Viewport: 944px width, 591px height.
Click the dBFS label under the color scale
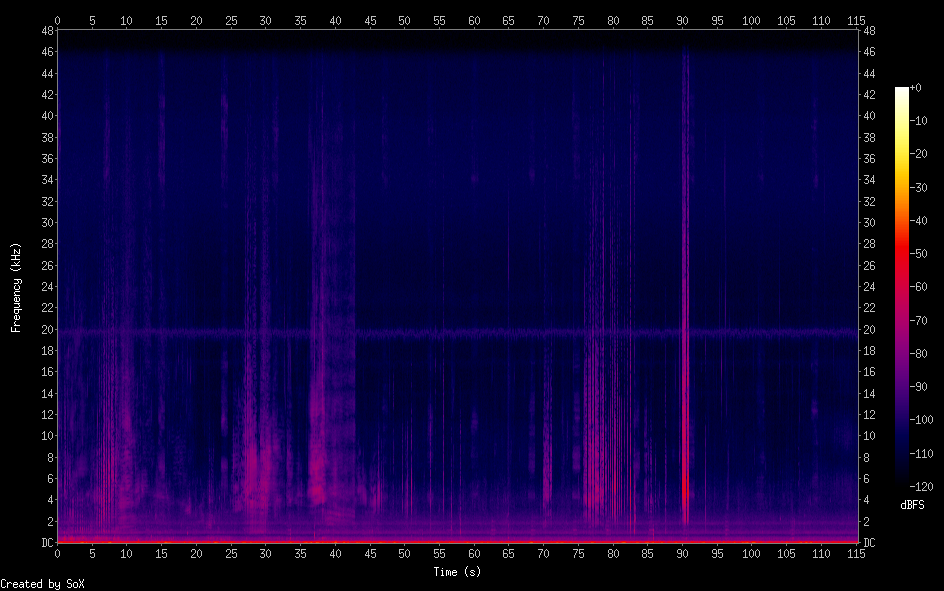pos(911,505)
